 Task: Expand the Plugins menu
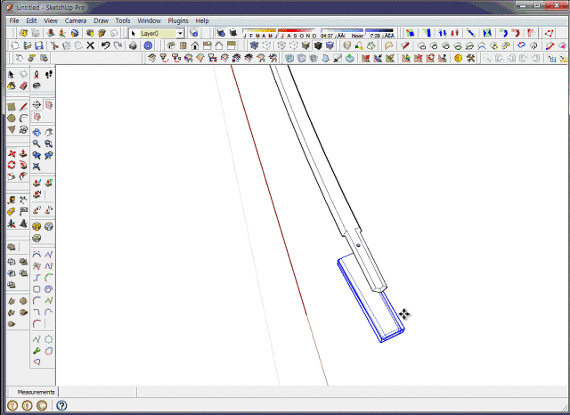(178, 21)
